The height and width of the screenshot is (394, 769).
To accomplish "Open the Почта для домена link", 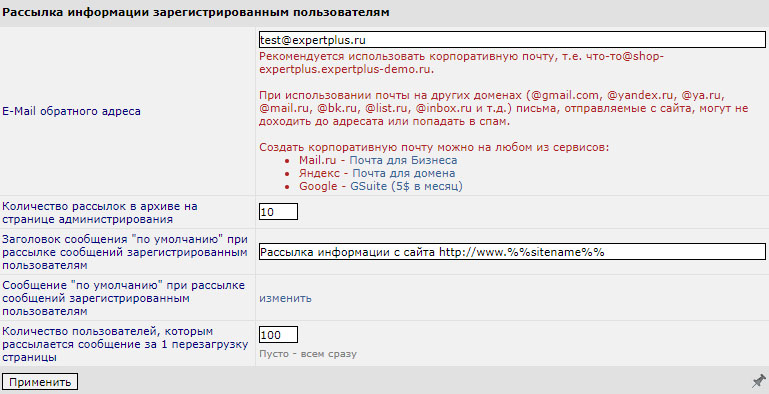I will tap(404, 173).
